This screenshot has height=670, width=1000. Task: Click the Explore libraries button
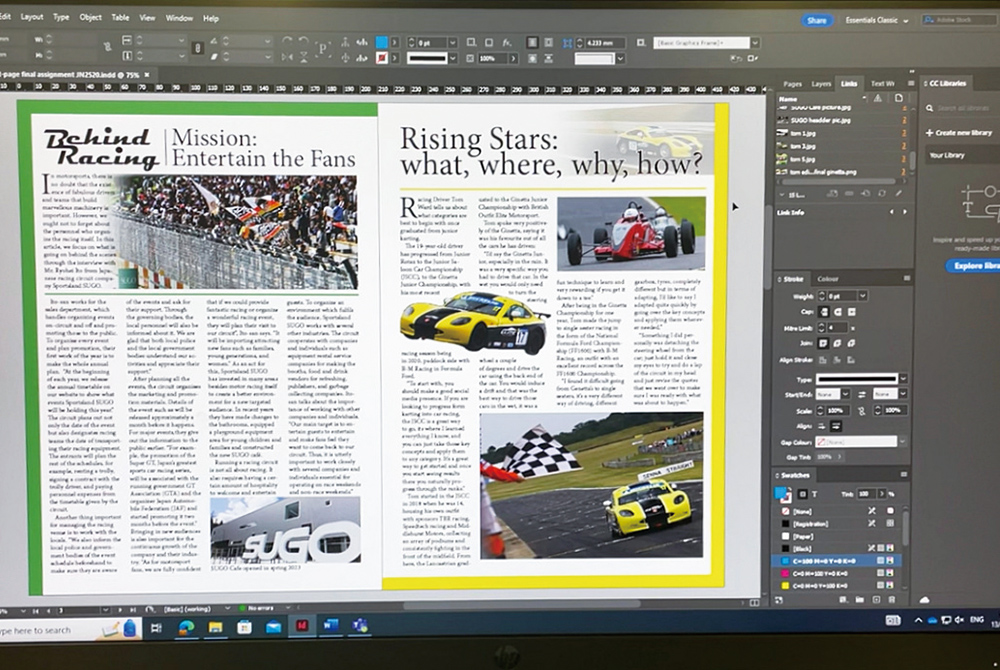pyautogui.click(x=974, y=266)
